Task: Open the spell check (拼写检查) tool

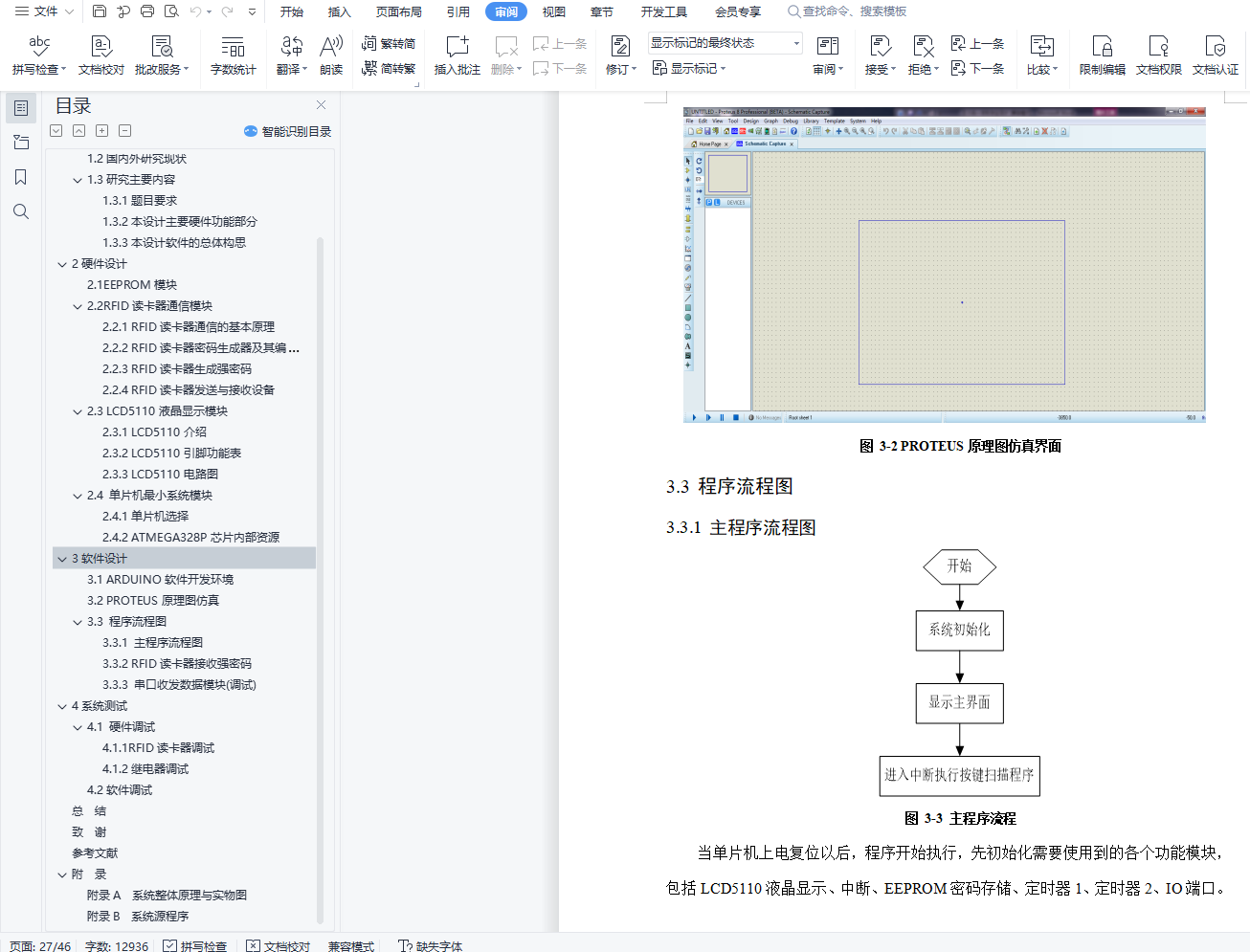Action: 39,55
